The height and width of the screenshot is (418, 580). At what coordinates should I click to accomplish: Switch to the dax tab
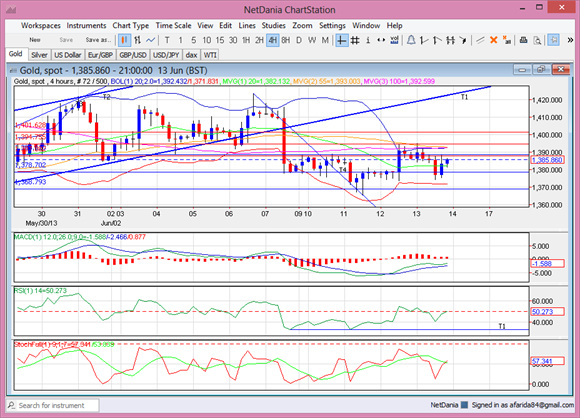click(x=191, y=55)
